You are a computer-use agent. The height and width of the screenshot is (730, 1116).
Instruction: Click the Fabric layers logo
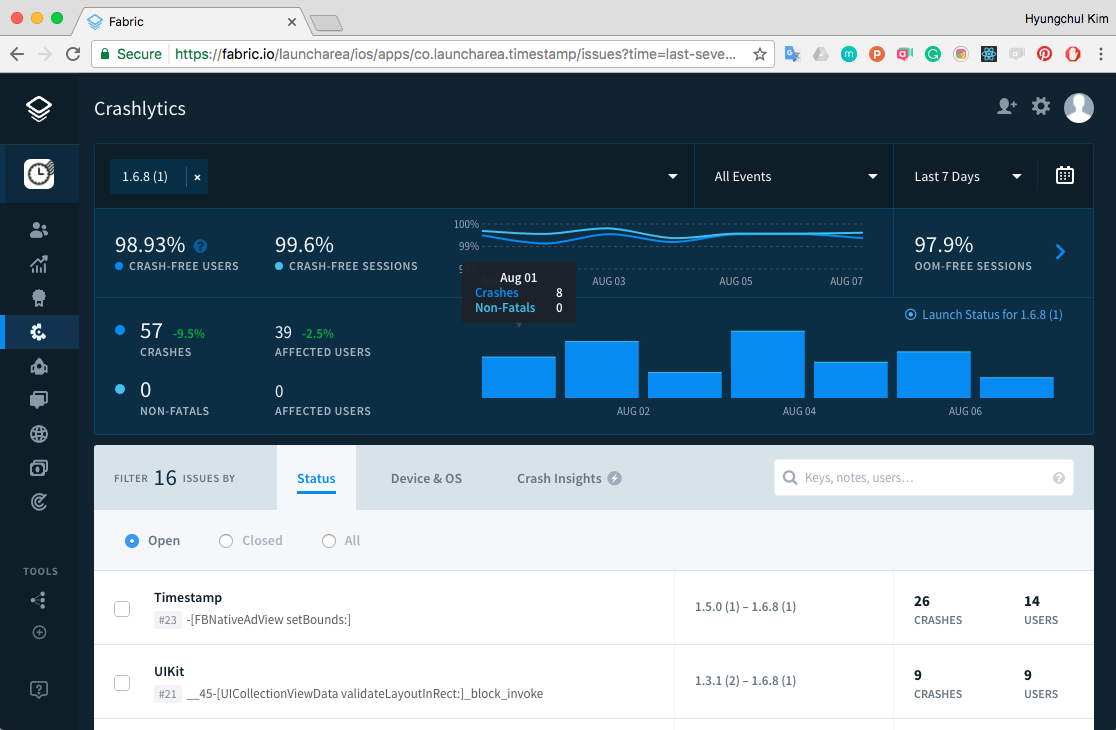tap(38, 109)
